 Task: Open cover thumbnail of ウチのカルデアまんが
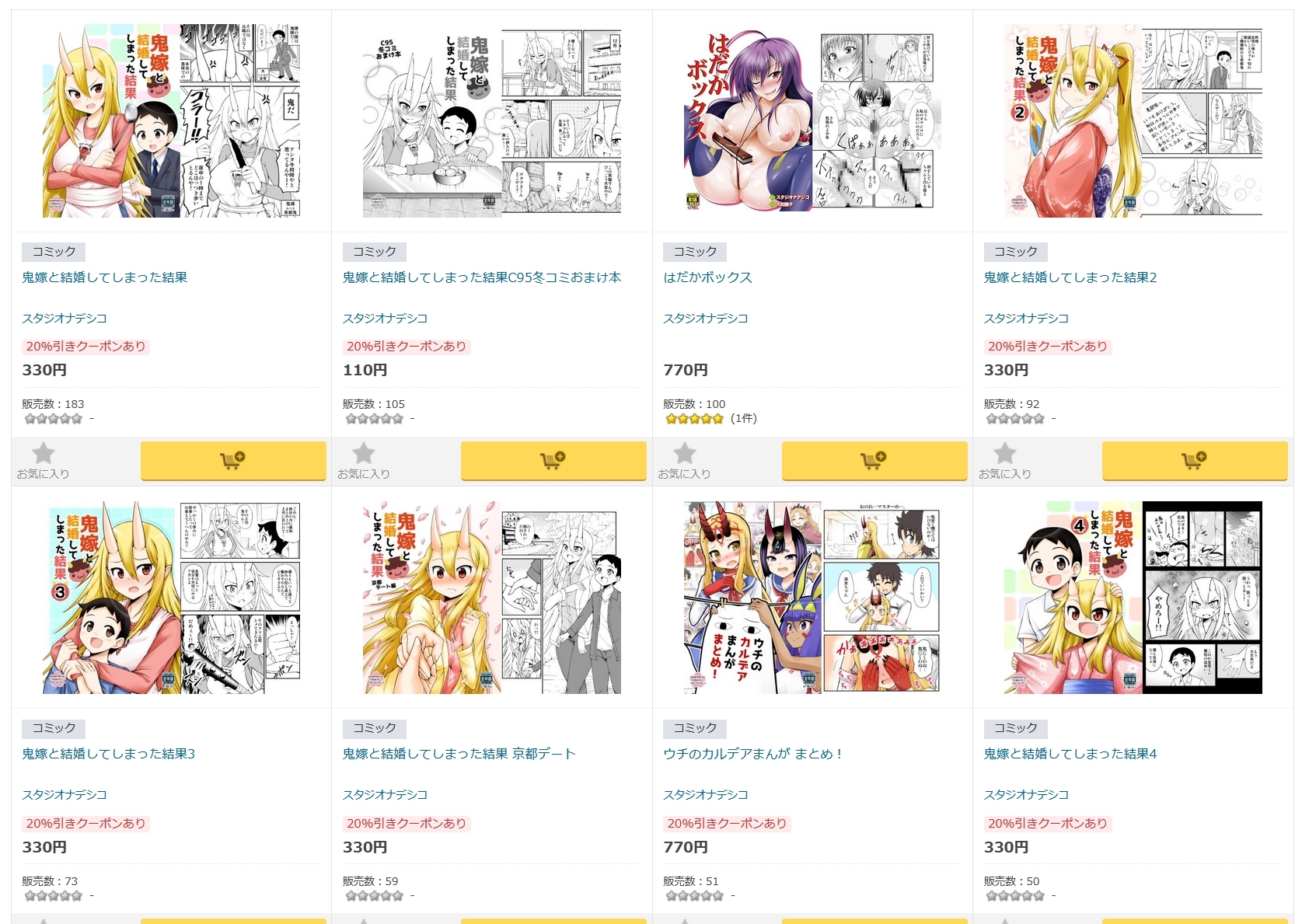[x=812, y=597]
